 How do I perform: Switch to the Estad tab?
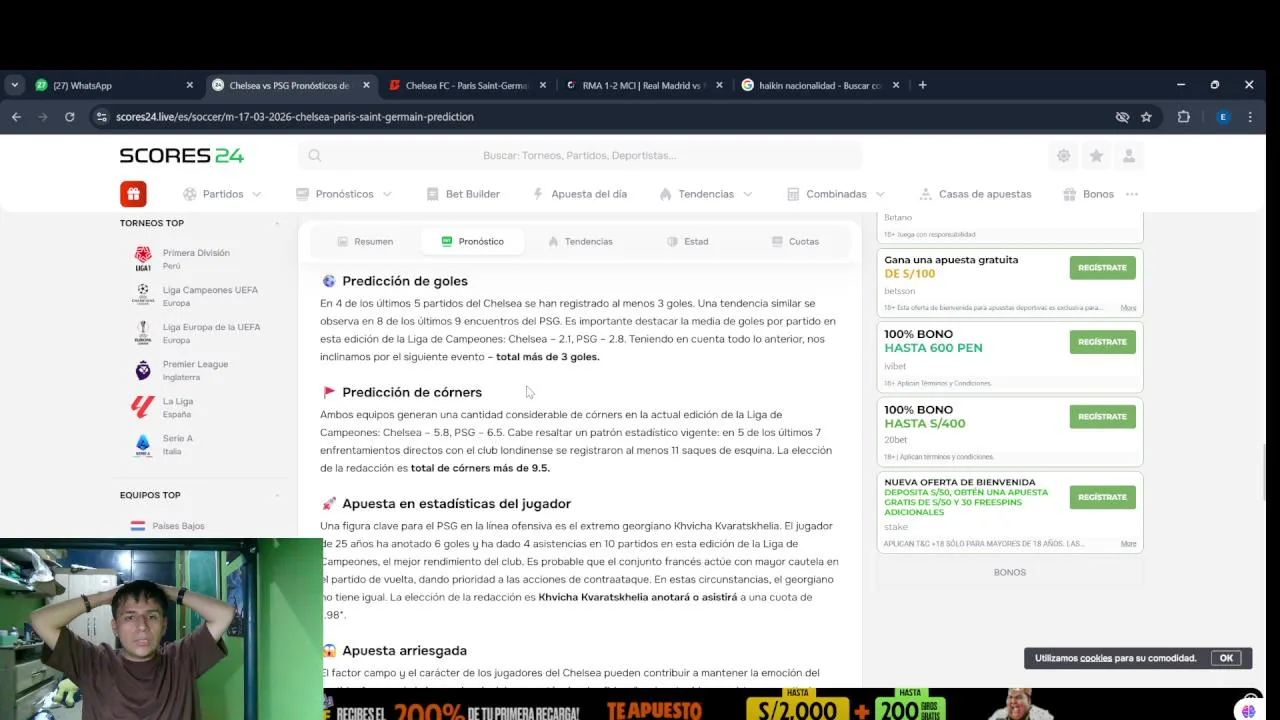pos(688,241)
